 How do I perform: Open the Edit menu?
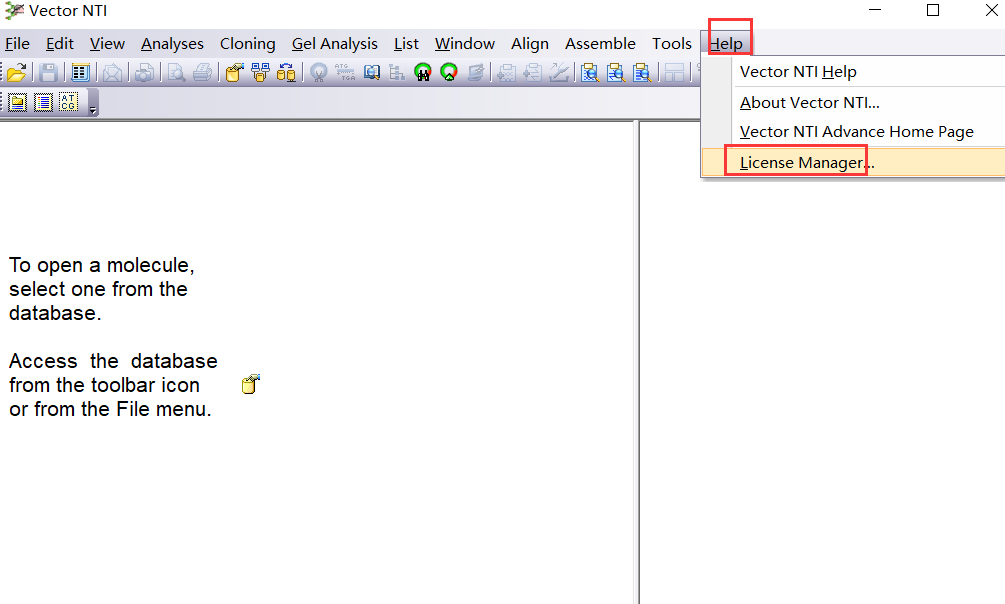point(60,44)
